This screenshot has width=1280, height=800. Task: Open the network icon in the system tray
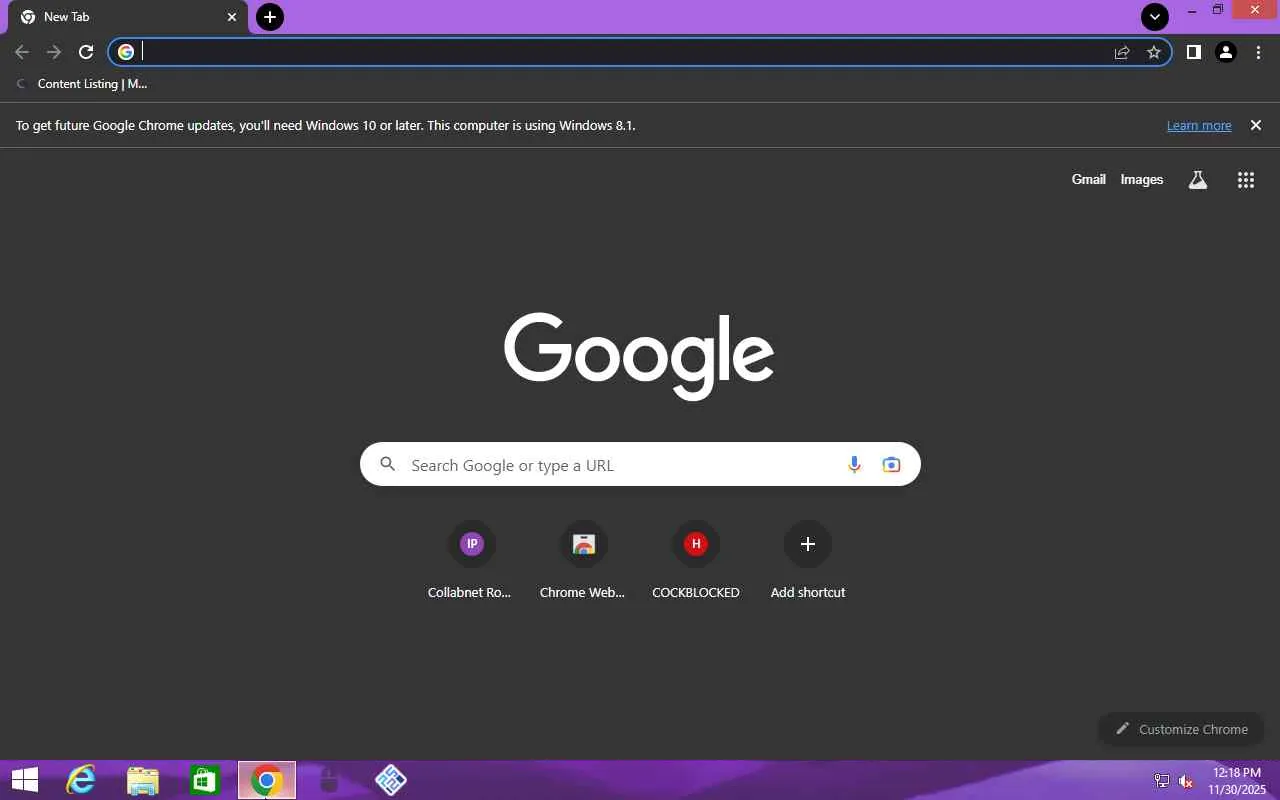(x=1162, y=781)
